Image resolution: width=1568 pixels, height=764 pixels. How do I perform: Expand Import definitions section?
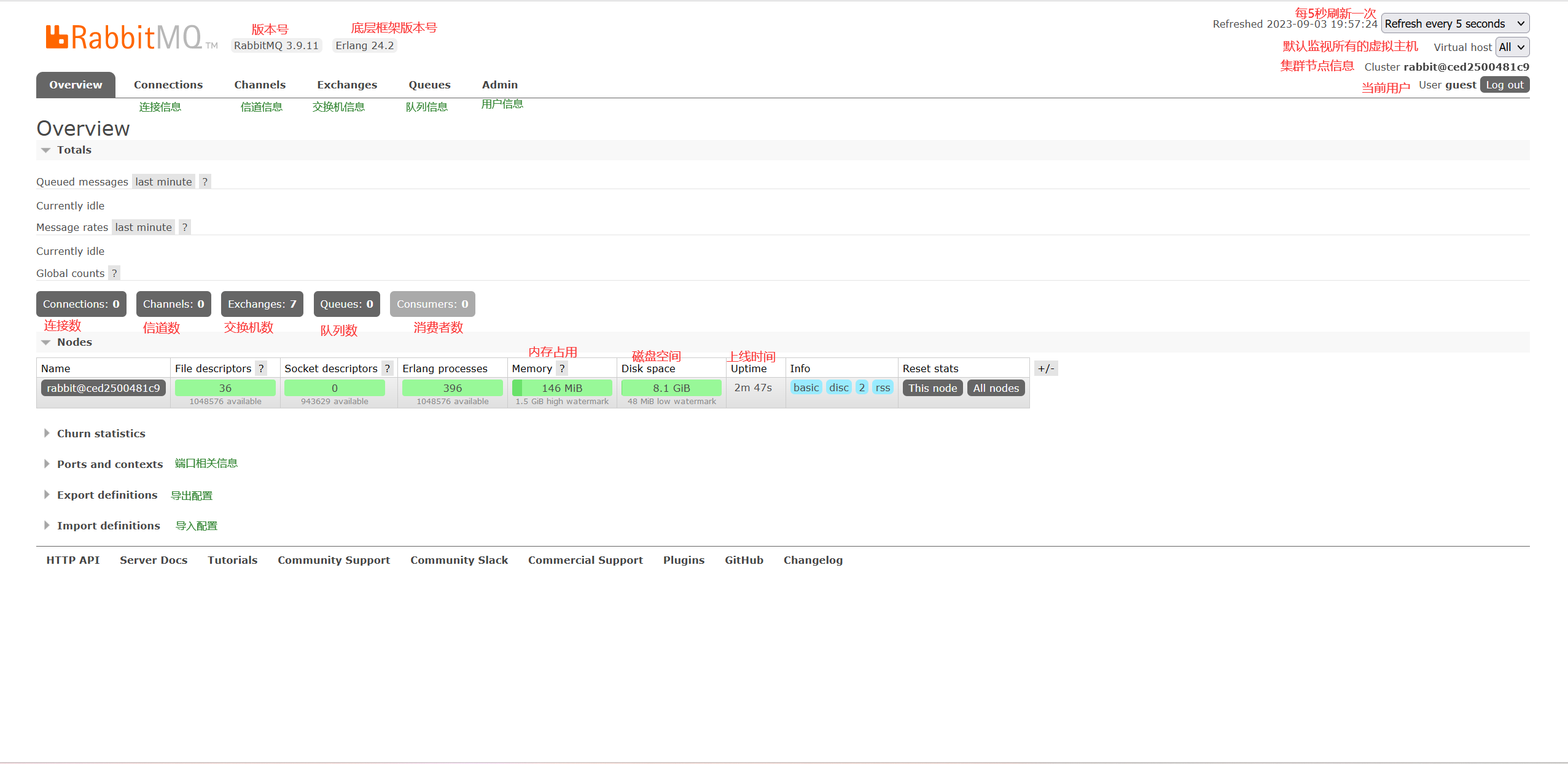click(x=102, y=526)
